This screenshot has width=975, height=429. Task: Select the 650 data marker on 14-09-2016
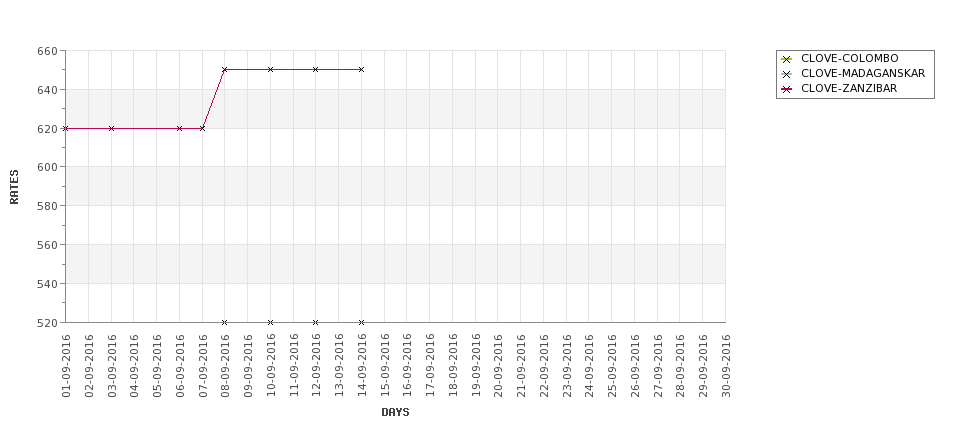coord(361,70)
